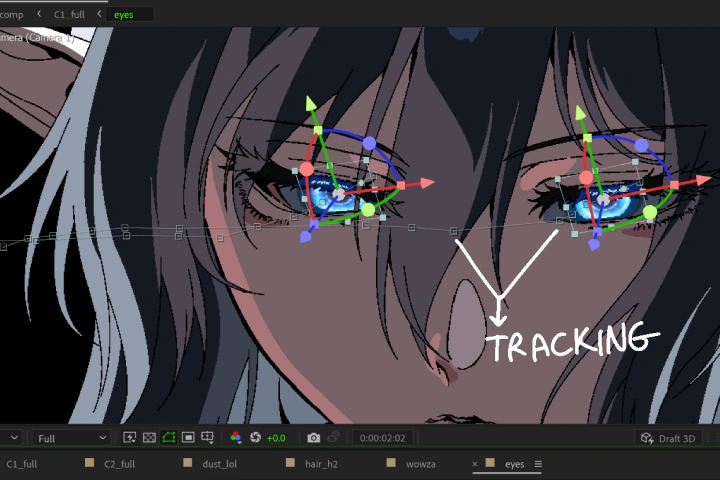Toggle Region of Interest
This screenshot has width=720, height=480.
188,438
